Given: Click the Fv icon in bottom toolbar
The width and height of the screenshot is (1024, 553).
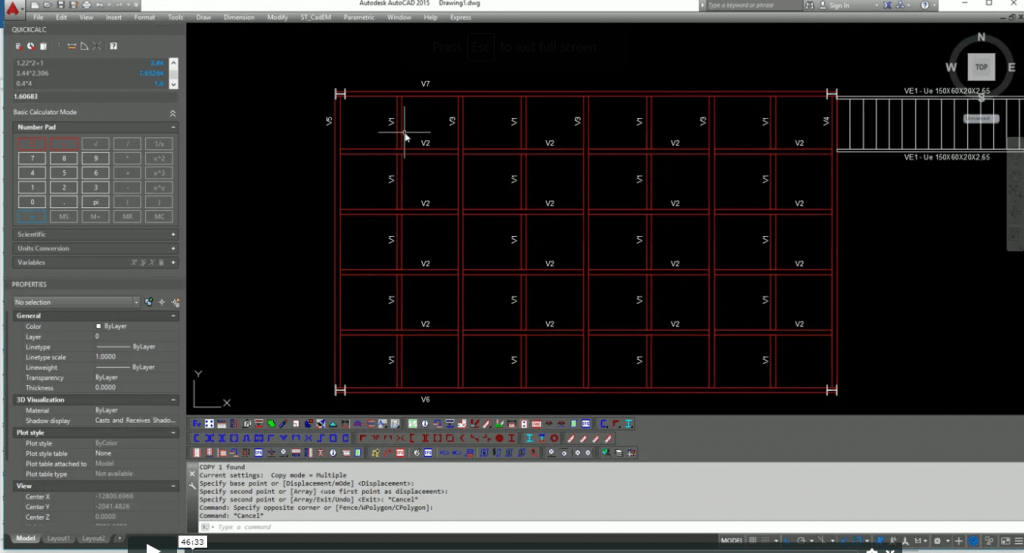Looking at the screenshot, I should pyautogui.click(x=197, y=424).
